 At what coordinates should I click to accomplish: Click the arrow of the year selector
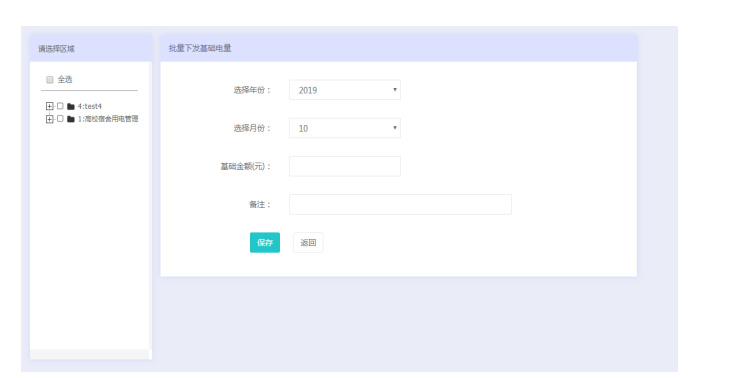(394, 90)
